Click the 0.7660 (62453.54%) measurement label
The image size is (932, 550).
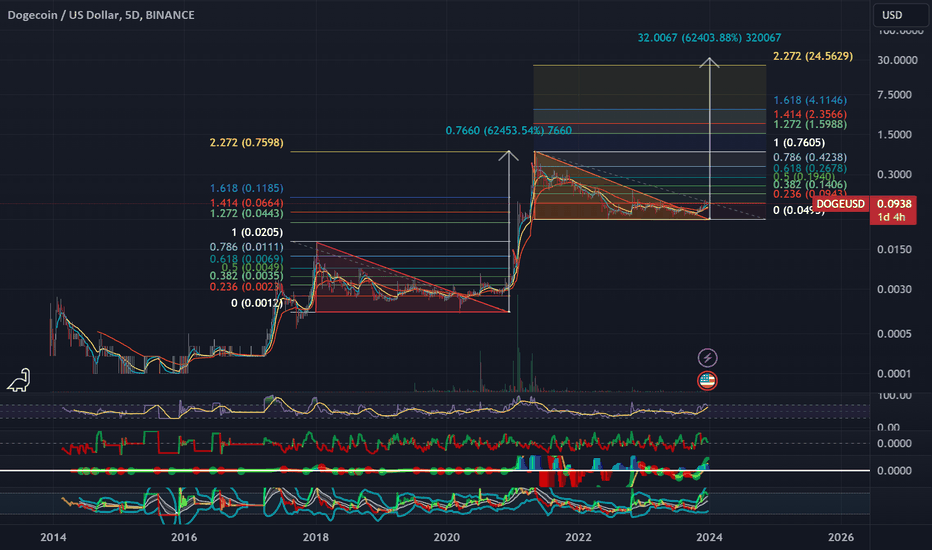[x=509, y=131]
